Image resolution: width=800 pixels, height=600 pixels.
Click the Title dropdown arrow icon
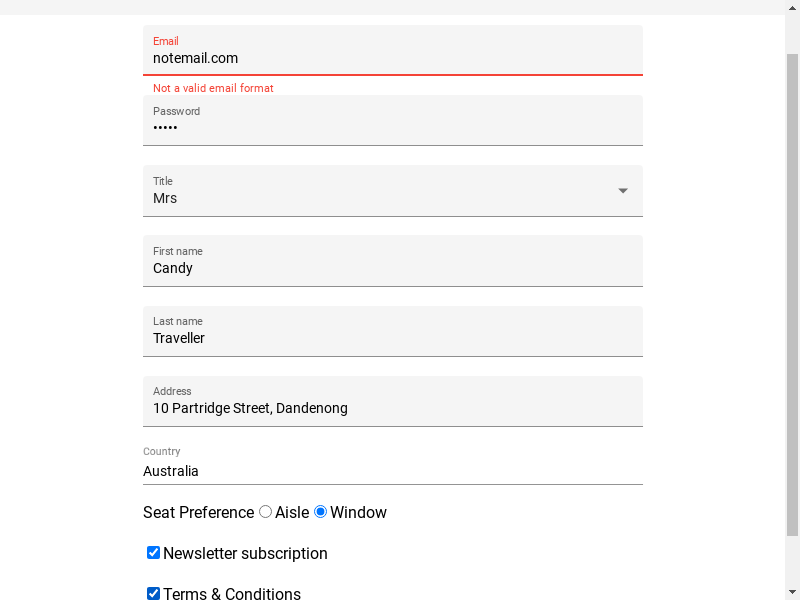tap(622, 191)
